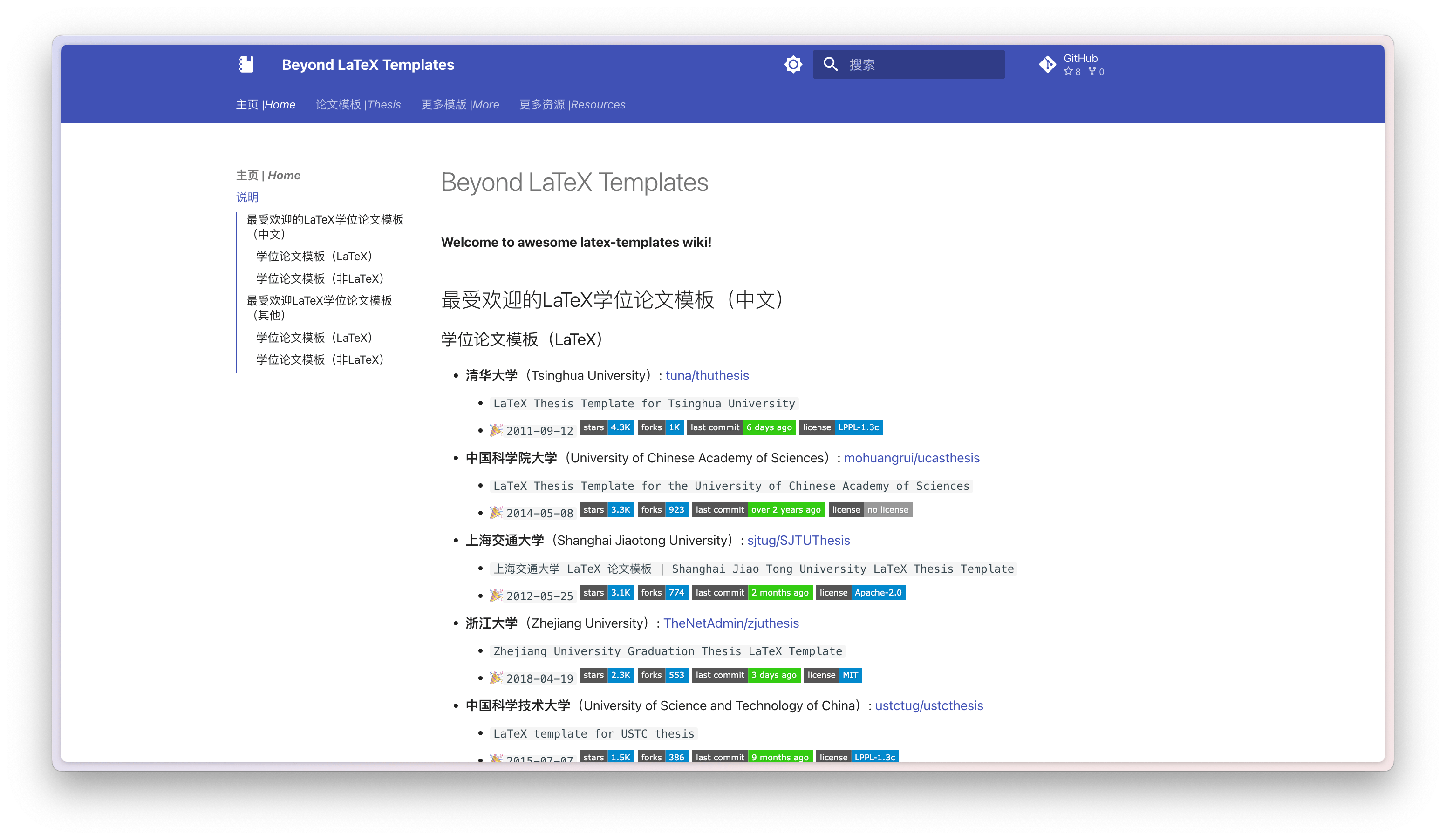Toggle the light/dark theme icon
Viewport: 1446px width, 840px height.
pos(793,64)
